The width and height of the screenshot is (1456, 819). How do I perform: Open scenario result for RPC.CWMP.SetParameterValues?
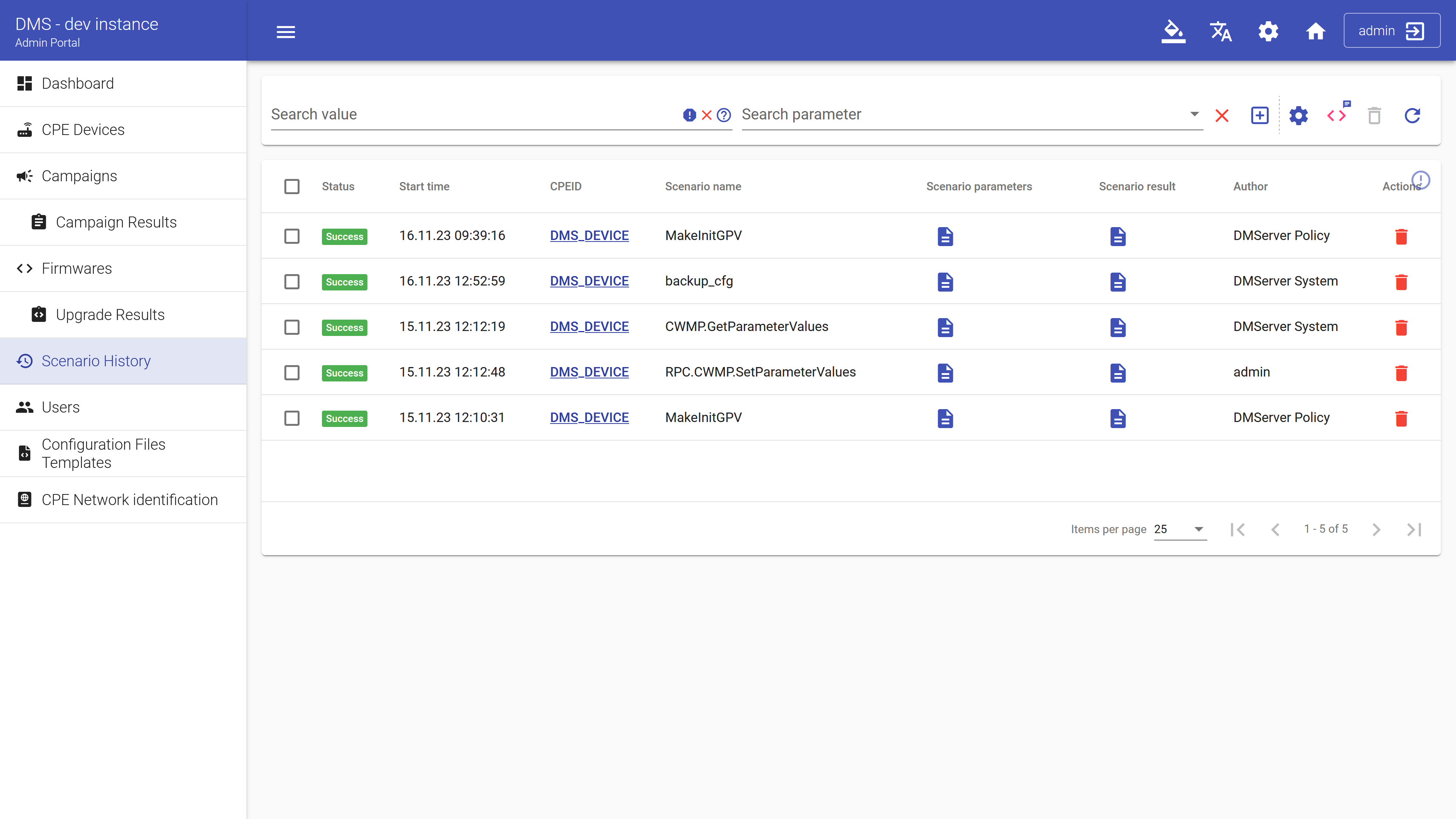(x=1117, y=372)
